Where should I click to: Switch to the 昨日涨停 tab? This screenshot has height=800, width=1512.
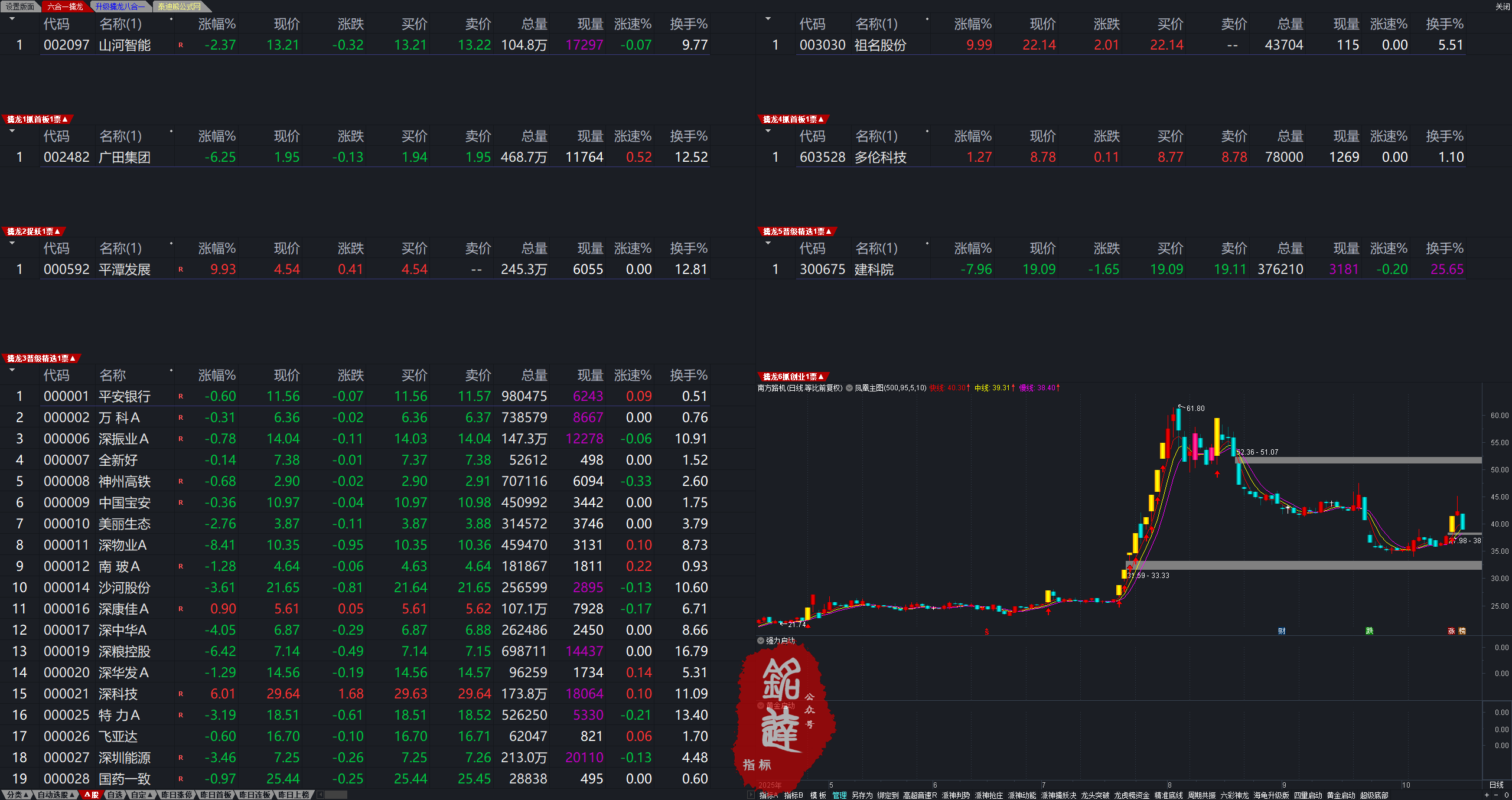point(177,795)
